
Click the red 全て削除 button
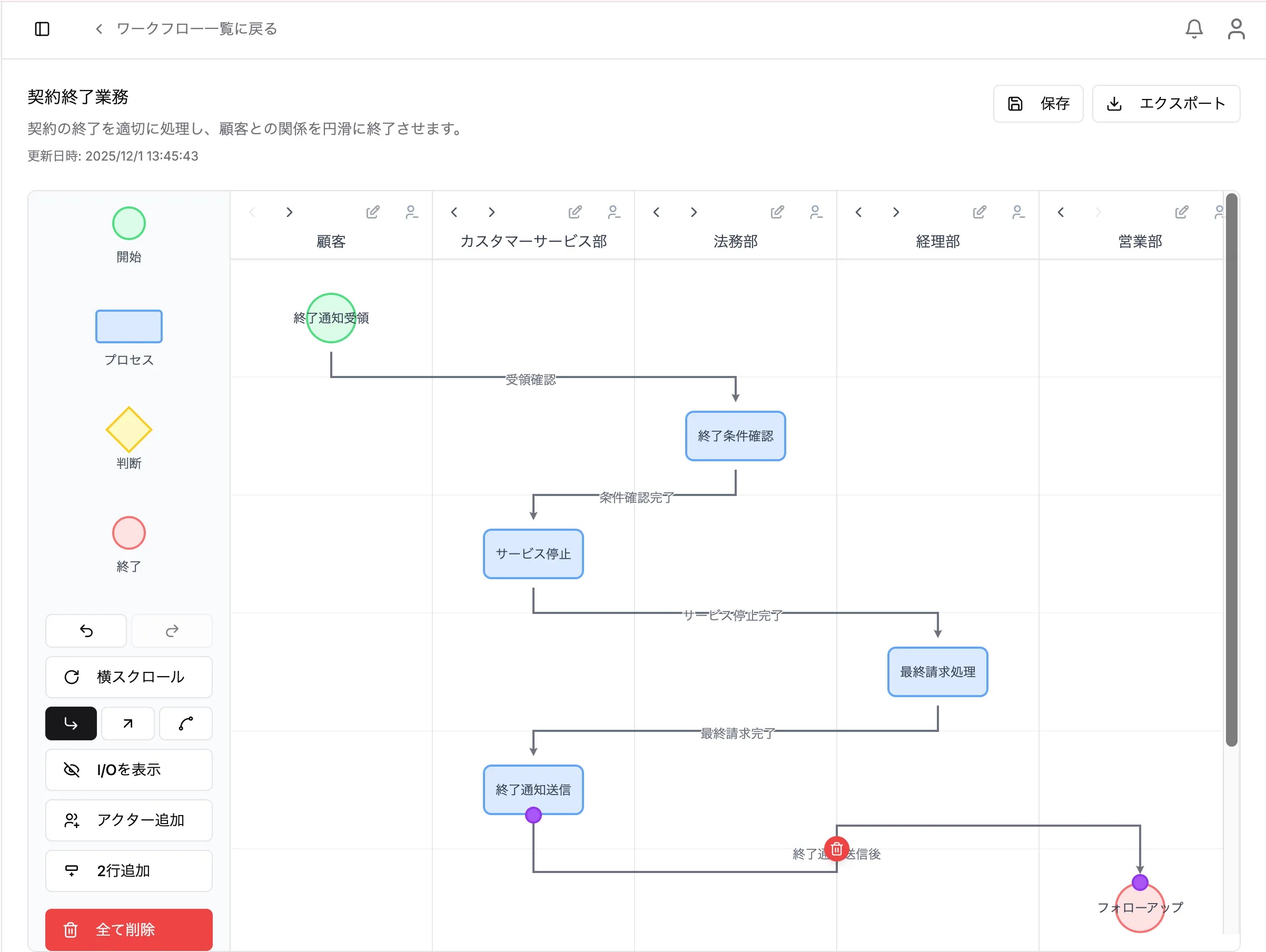coord(129,929)
